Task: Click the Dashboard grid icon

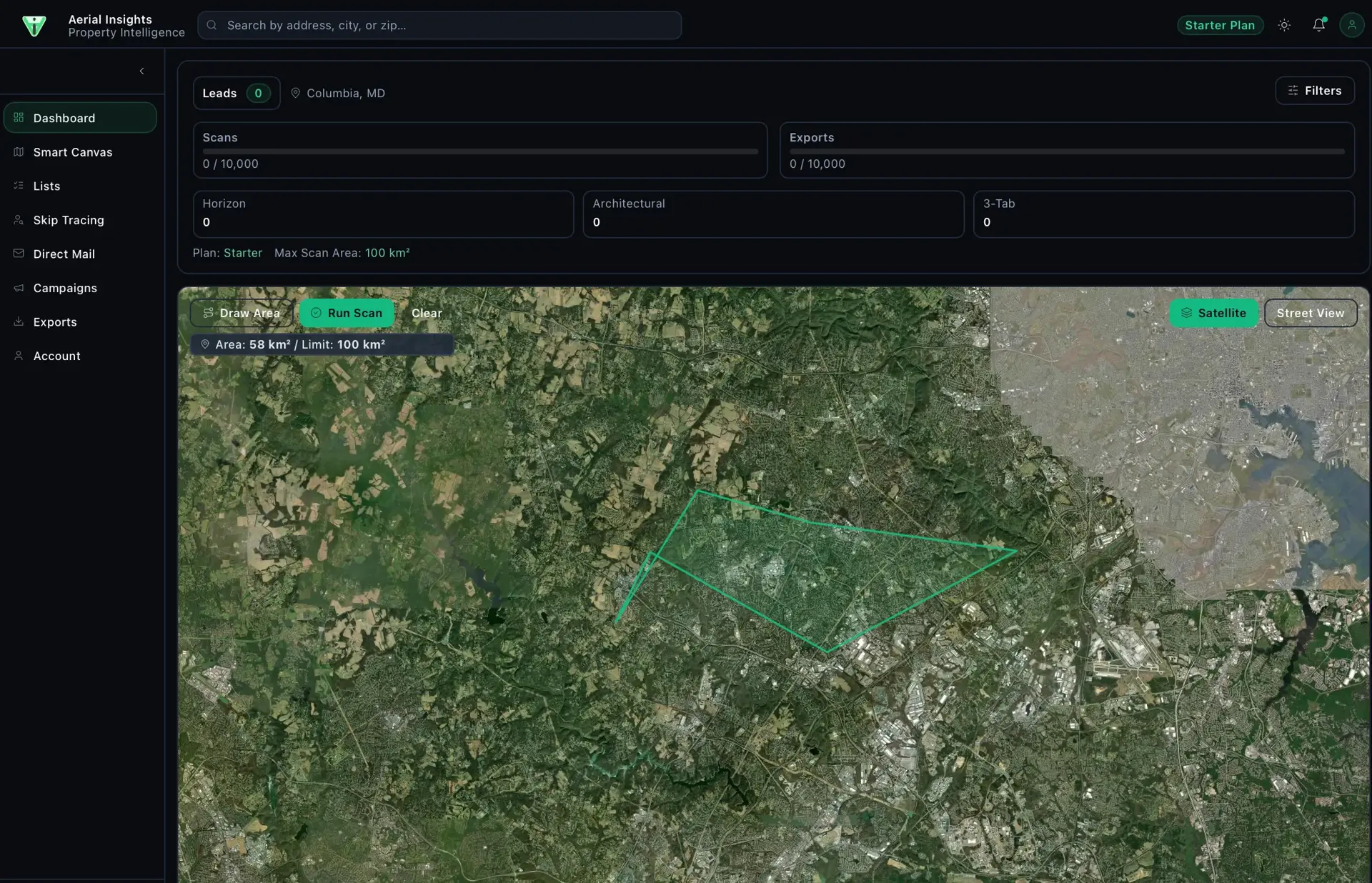Action: click(19, 118)
